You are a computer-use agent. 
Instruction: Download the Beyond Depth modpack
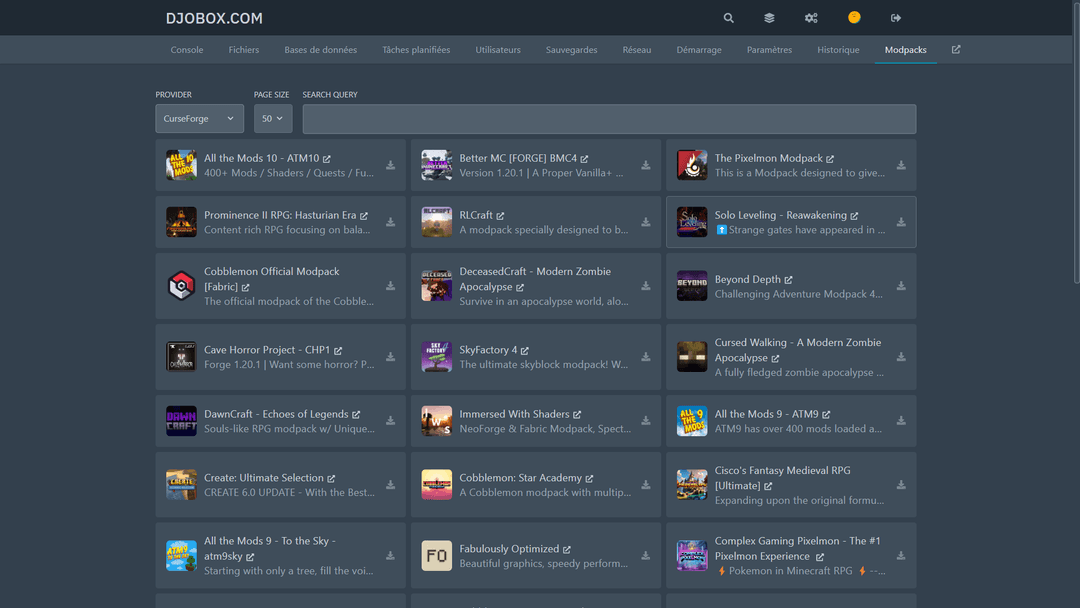click(x=901, y=286)
